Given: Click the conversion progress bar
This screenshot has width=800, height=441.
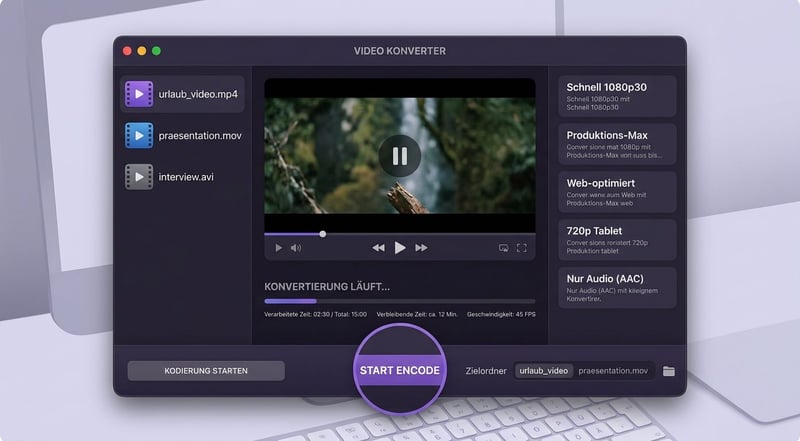Looking at the screenshot, I should (x=400, y=301).
